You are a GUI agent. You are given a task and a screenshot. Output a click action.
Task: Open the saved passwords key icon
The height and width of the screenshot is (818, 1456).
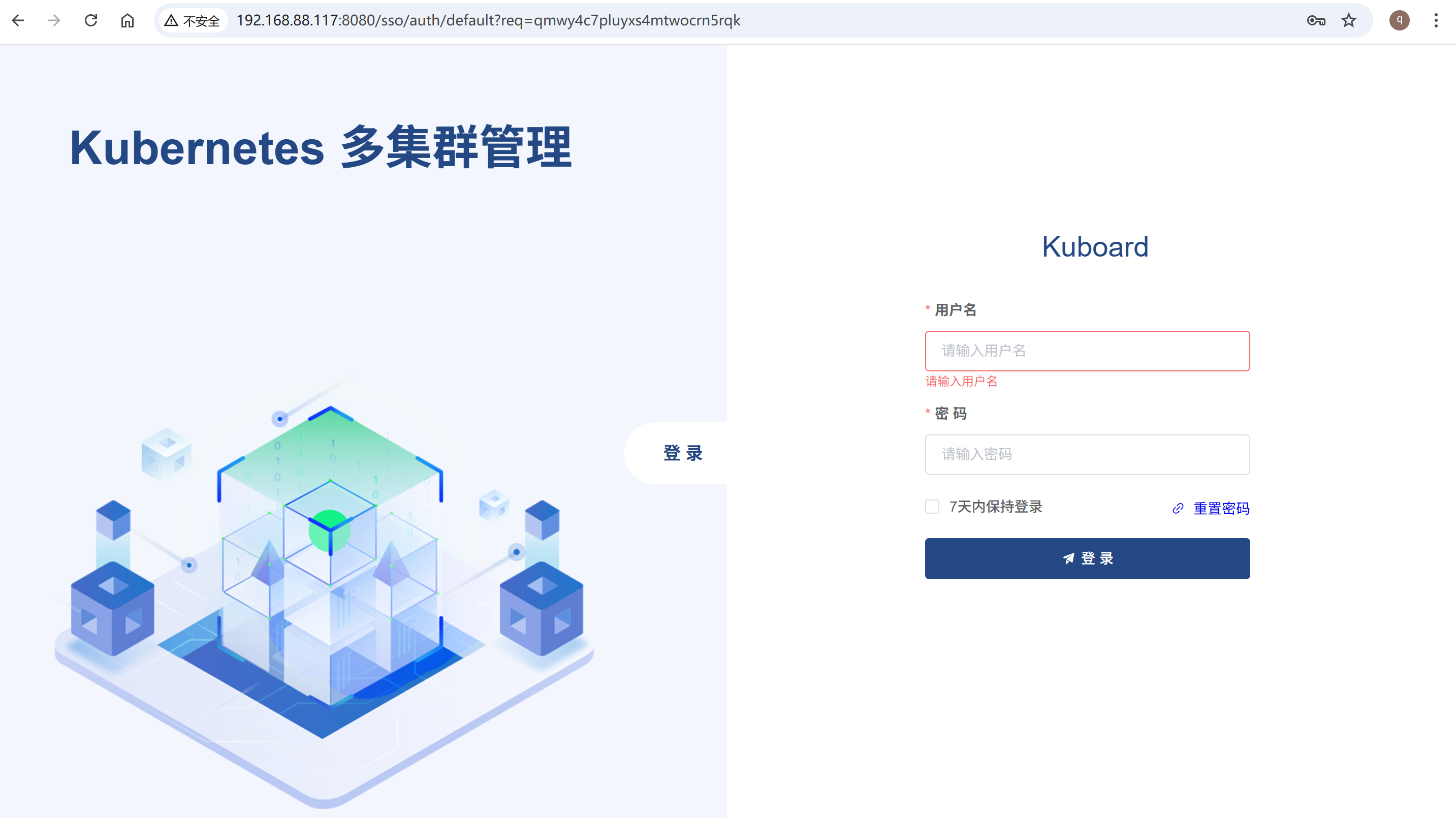pyautogui.click(x=1316, y=21)
